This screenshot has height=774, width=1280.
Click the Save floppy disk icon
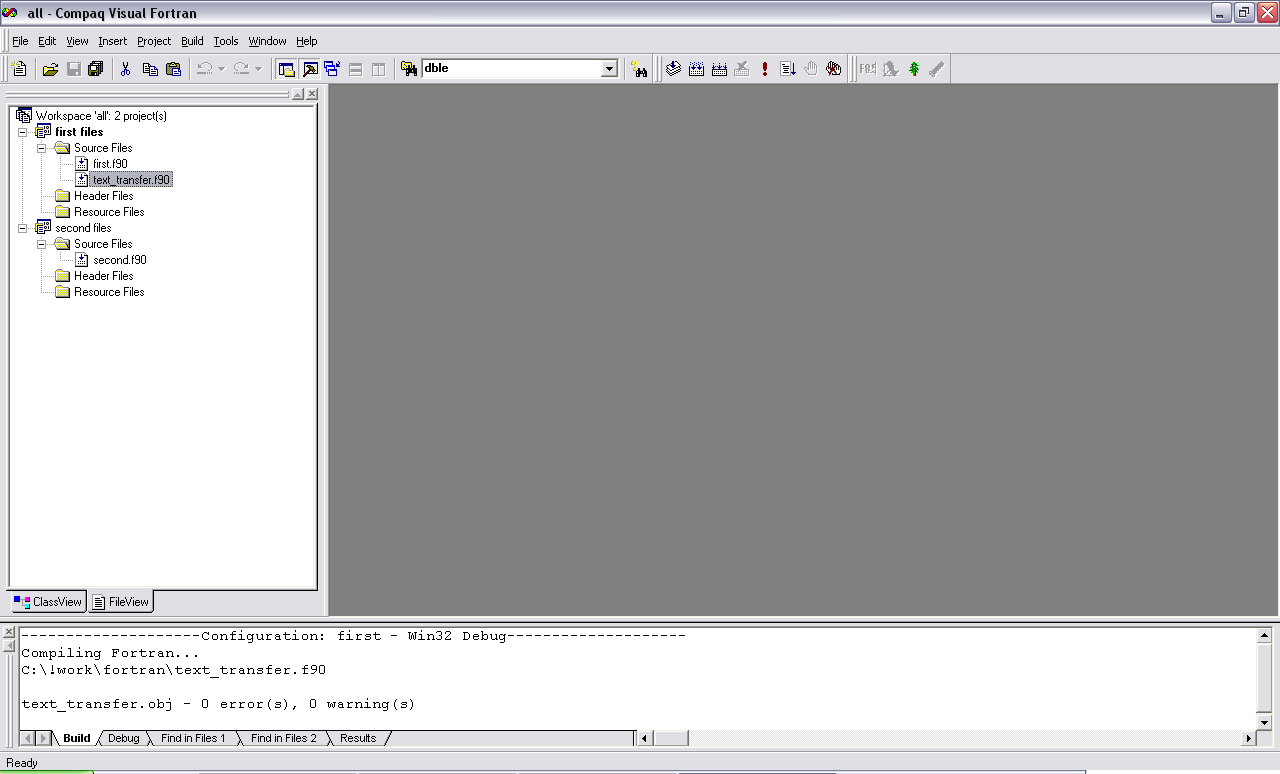[73, 69]
